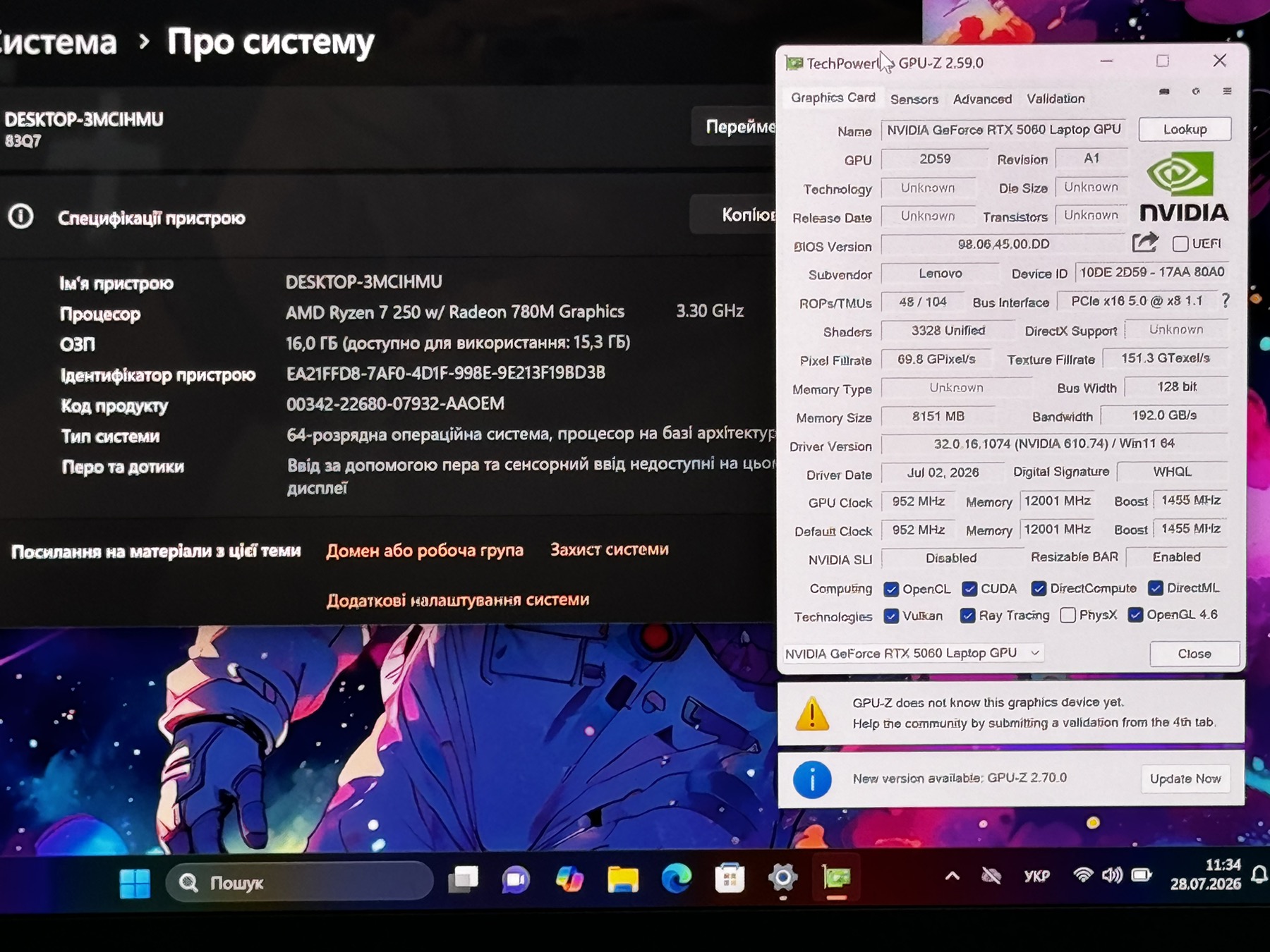
Task: Minimize the GPU-Z window
Action: (1106, 61)
